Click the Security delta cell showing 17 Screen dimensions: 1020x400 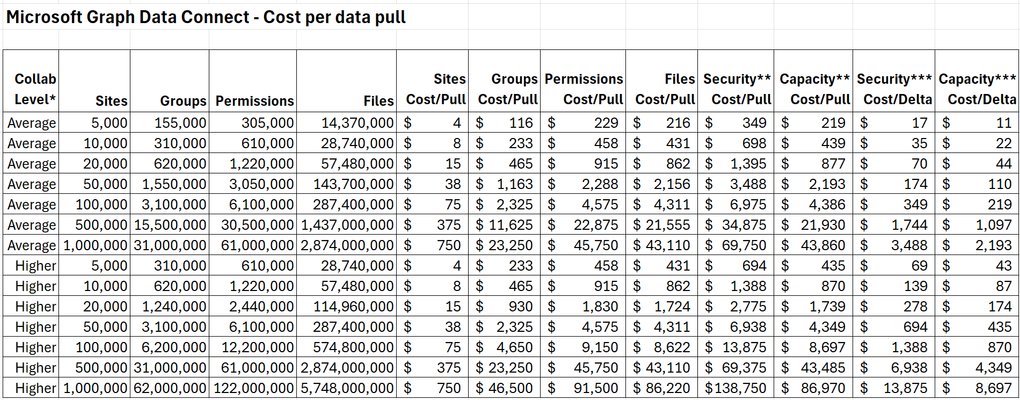tap(894, 122)
